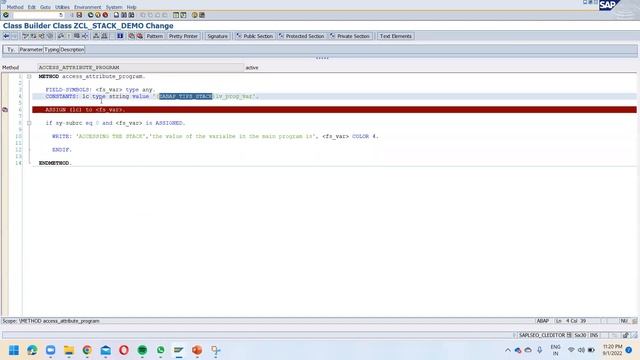Click the Find Next binoculars icon

pos(131,15)
